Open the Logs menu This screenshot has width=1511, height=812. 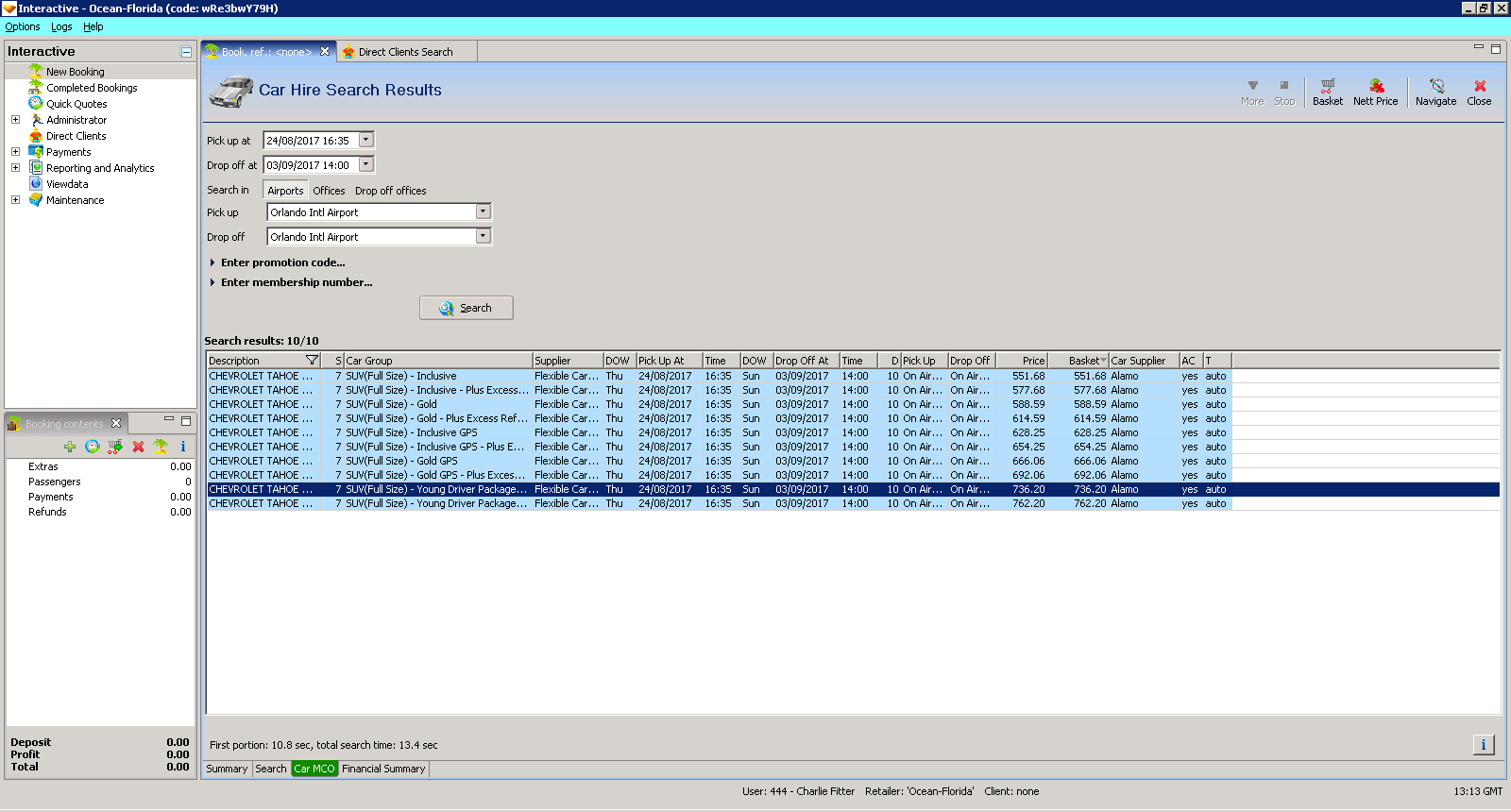(61, 26)
